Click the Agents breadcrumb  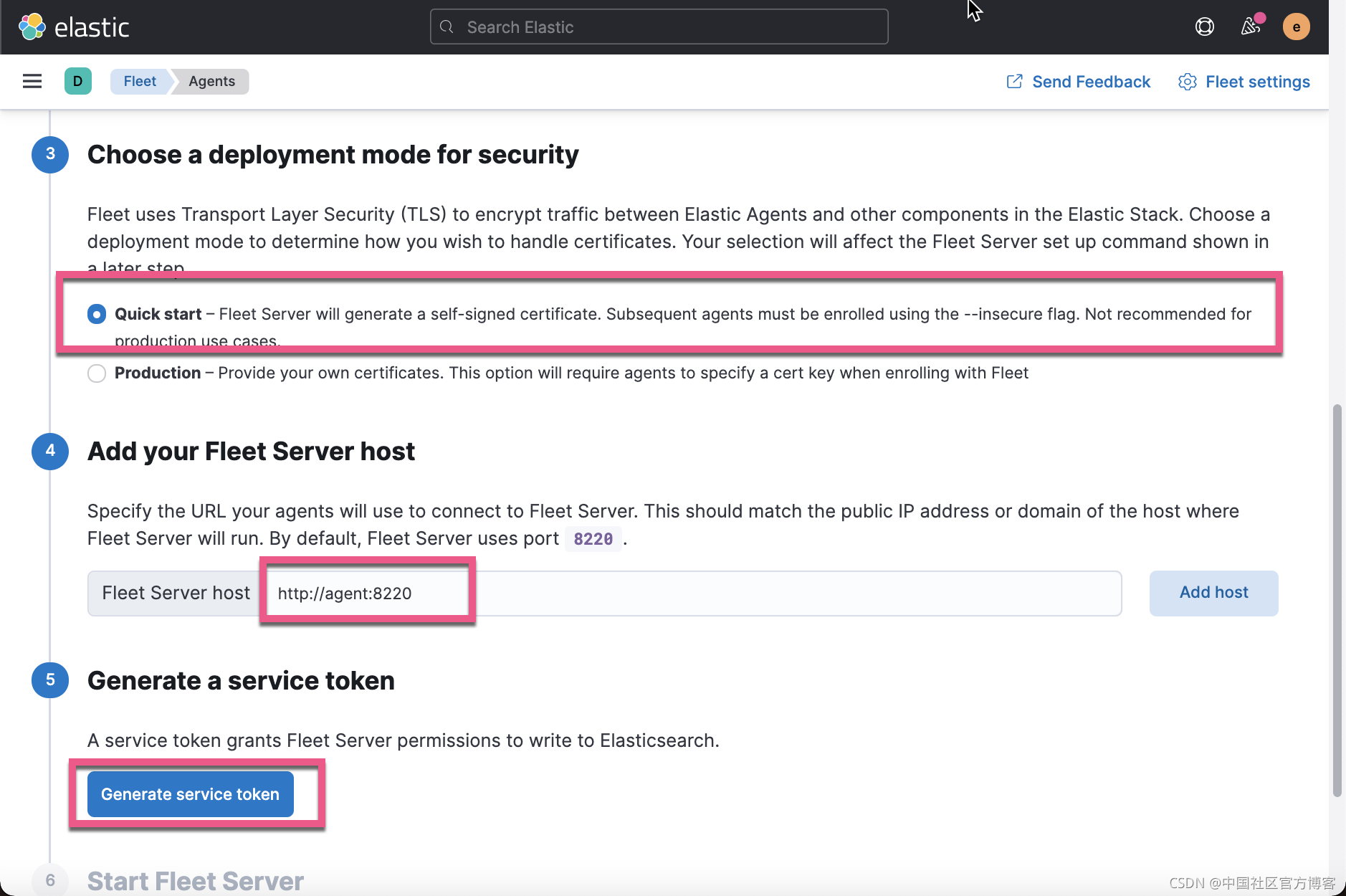pos(211,81)
